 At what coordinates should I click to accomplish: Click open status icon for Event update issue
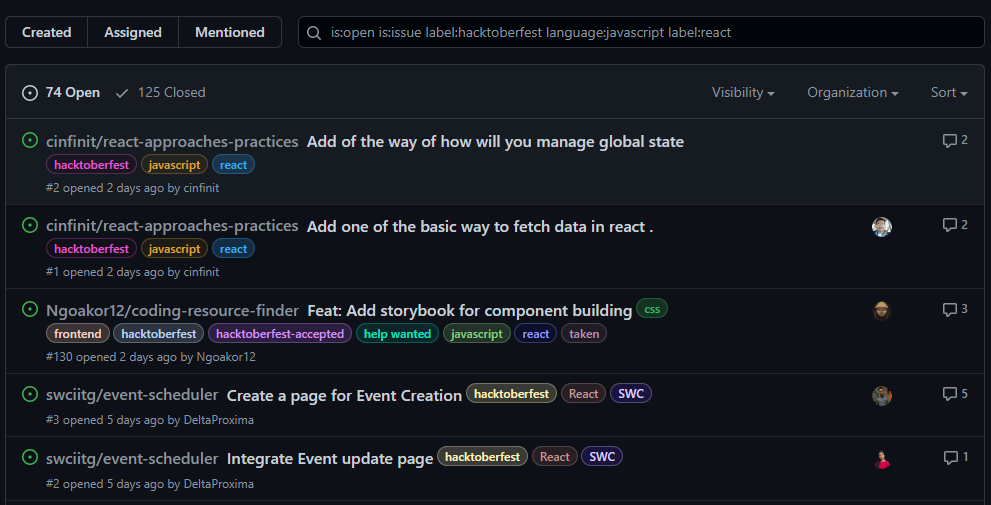[30, 456]
